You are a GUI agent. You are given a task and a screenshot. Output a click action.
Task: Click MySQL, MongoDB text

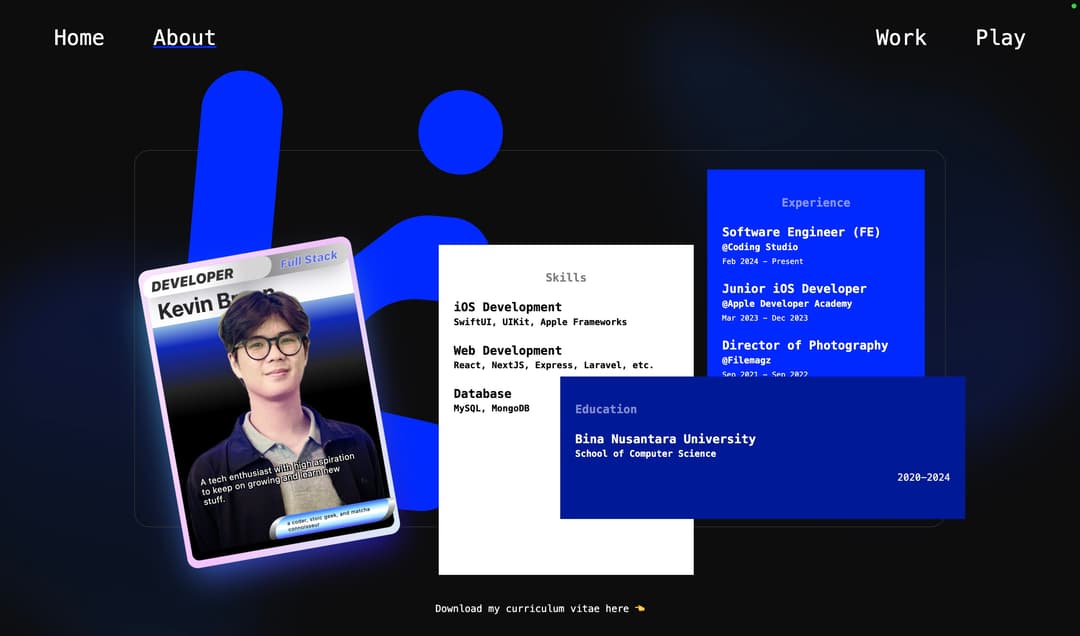click(x=491, y=409)
